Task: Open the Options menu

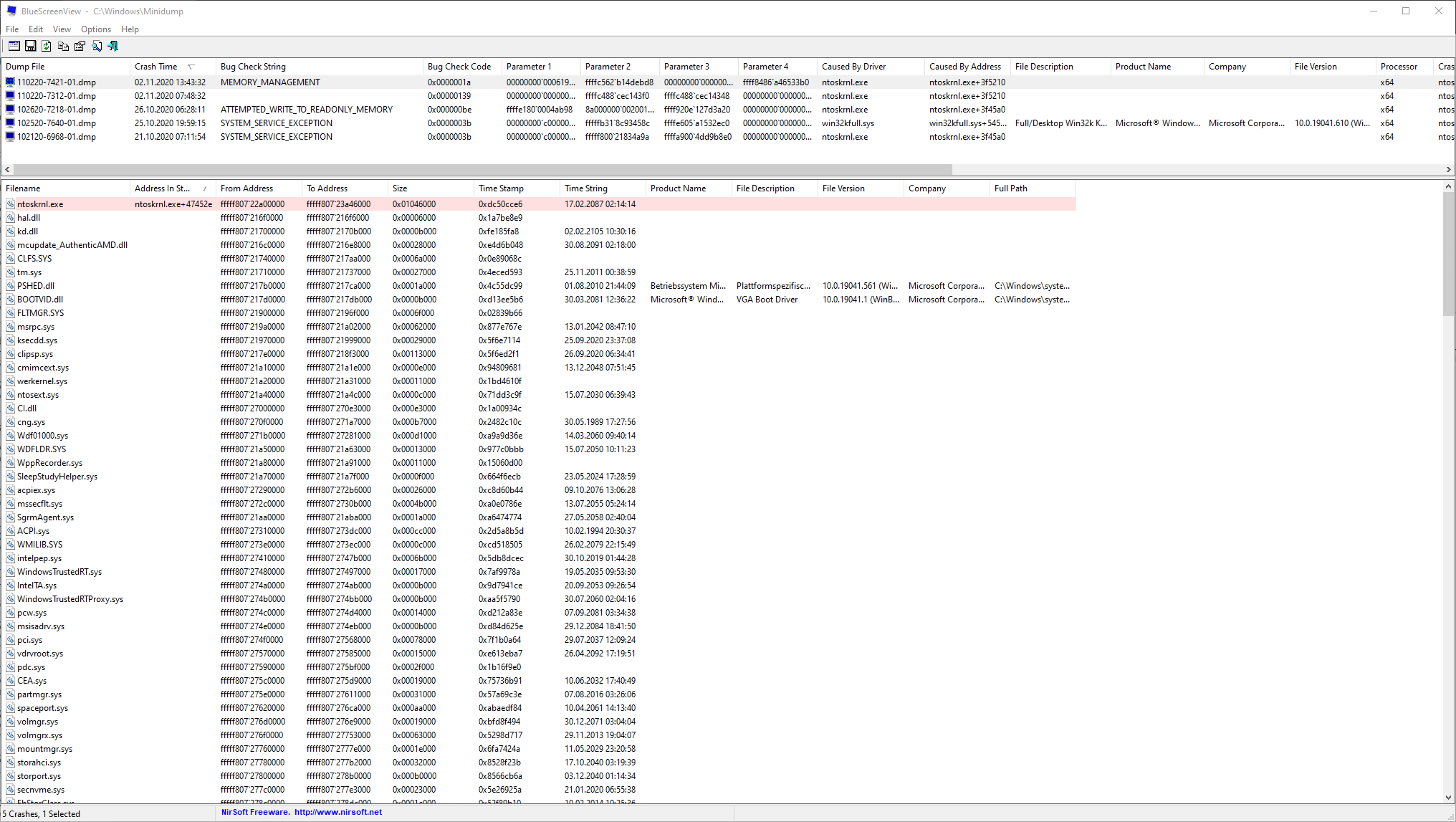Action: coord(95,29)
